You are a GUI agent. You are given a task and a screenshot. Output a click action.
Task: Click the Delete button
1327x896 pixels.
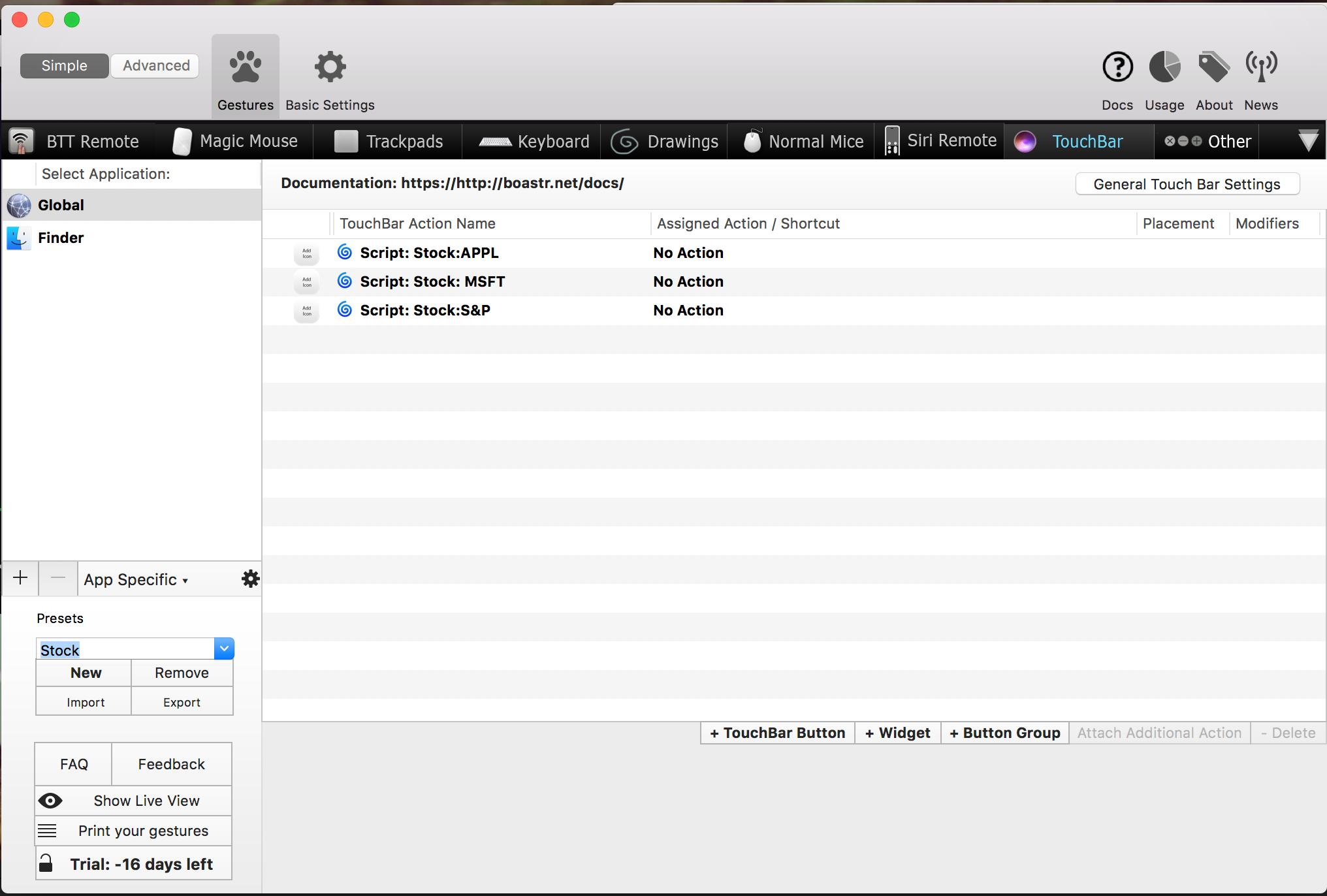click(1288, 733)
